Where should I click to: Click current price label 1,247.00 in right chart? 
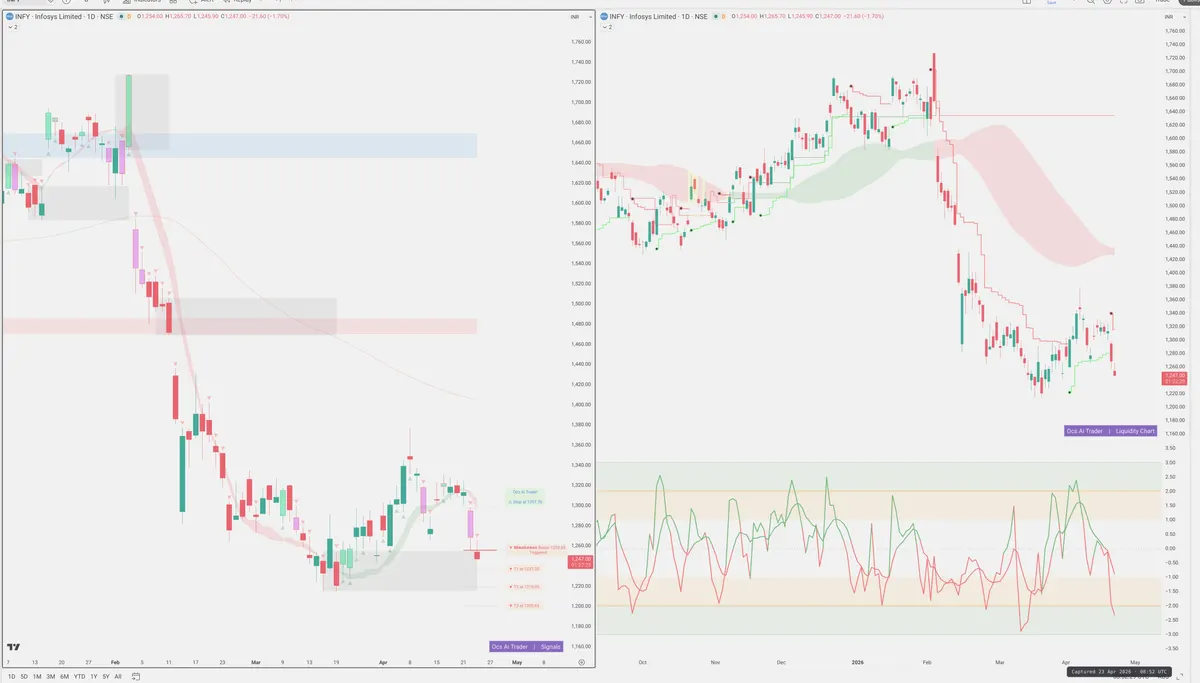1175,378
